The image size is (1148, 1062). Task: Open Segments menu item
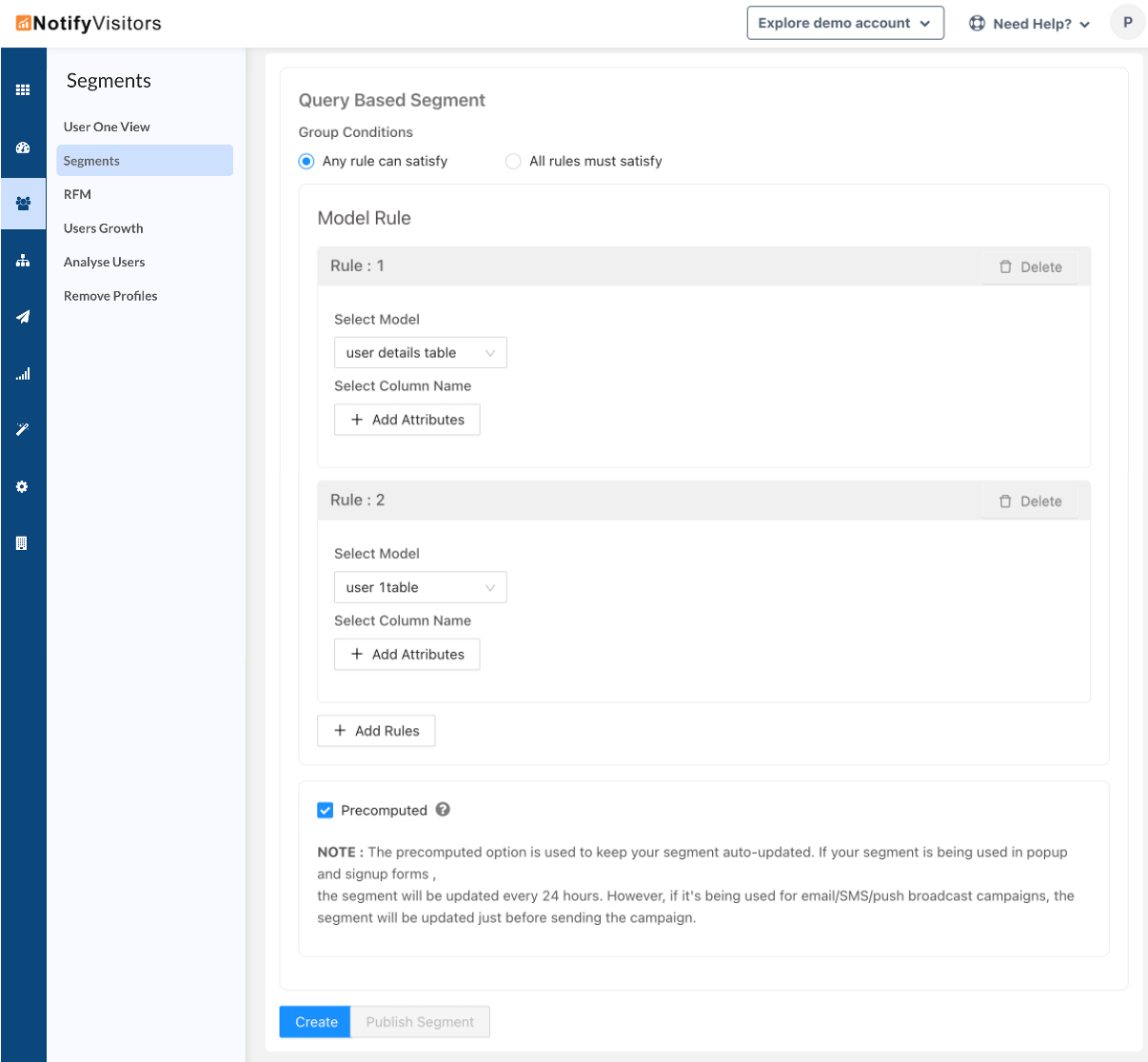coord(145,161)
